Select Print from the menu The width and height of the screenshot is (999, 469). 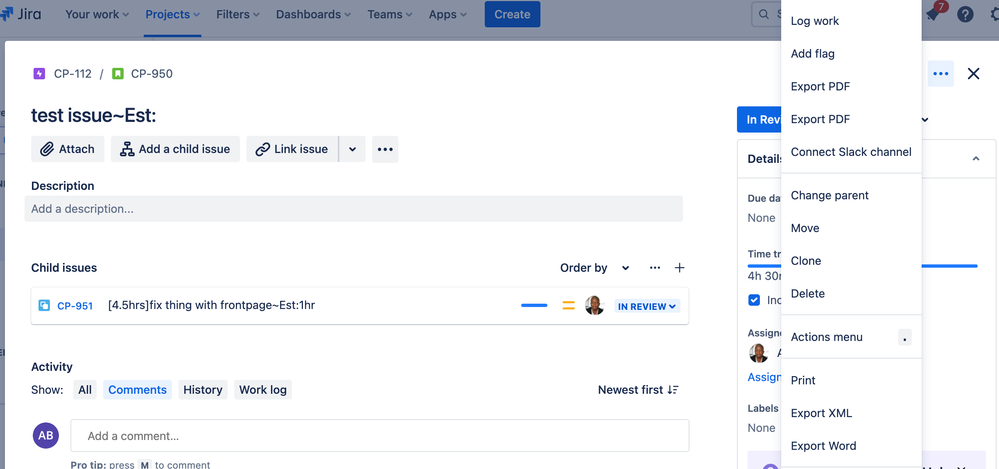[x=851, y=380]
